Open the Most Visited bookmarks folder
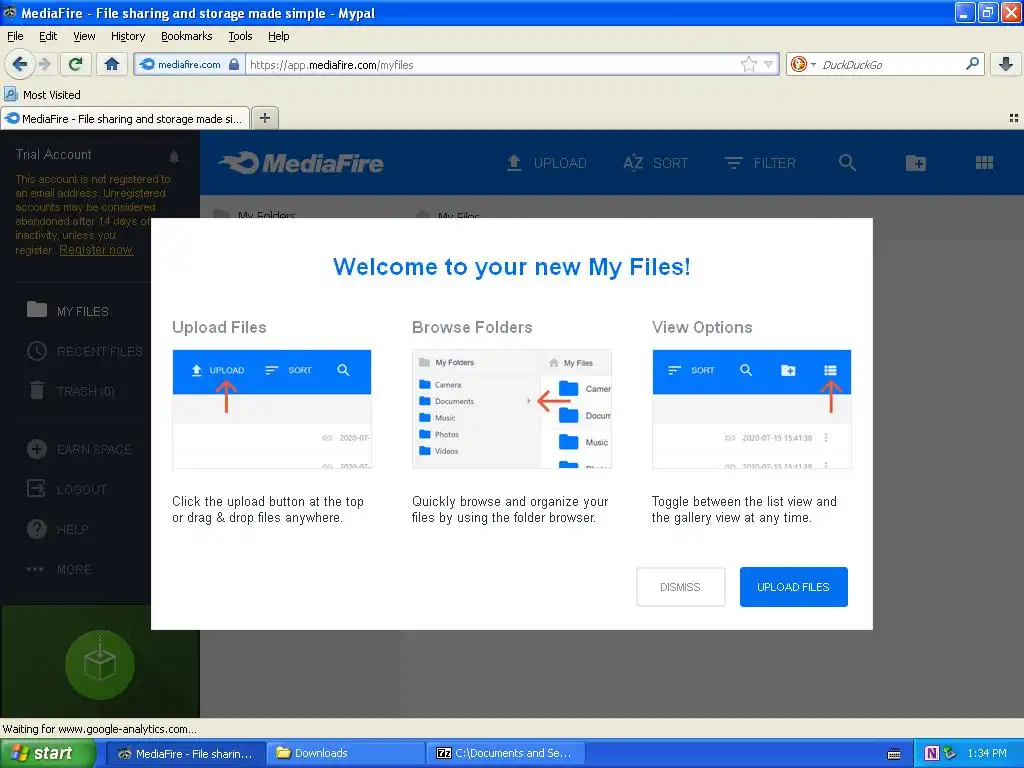Screen dimensions: 1024x768 pos(43,95)
